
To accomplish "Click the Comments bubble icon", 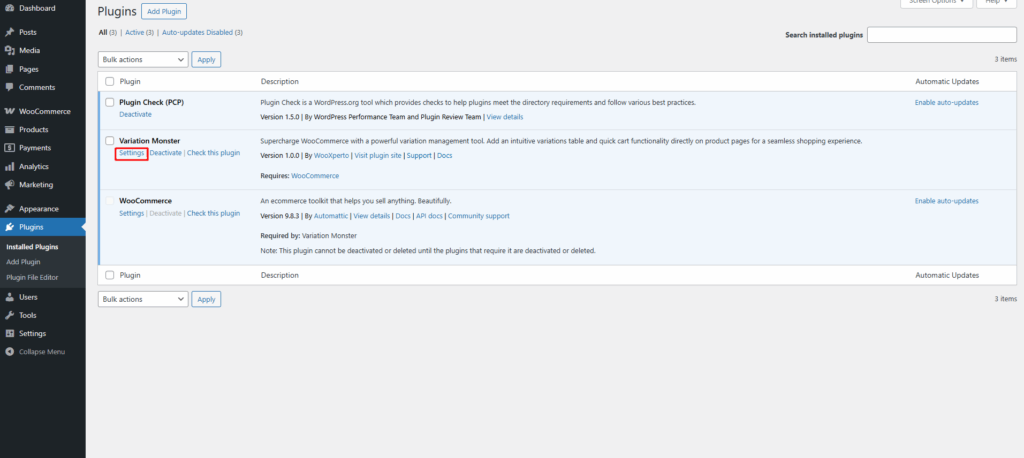I will 10,88.
